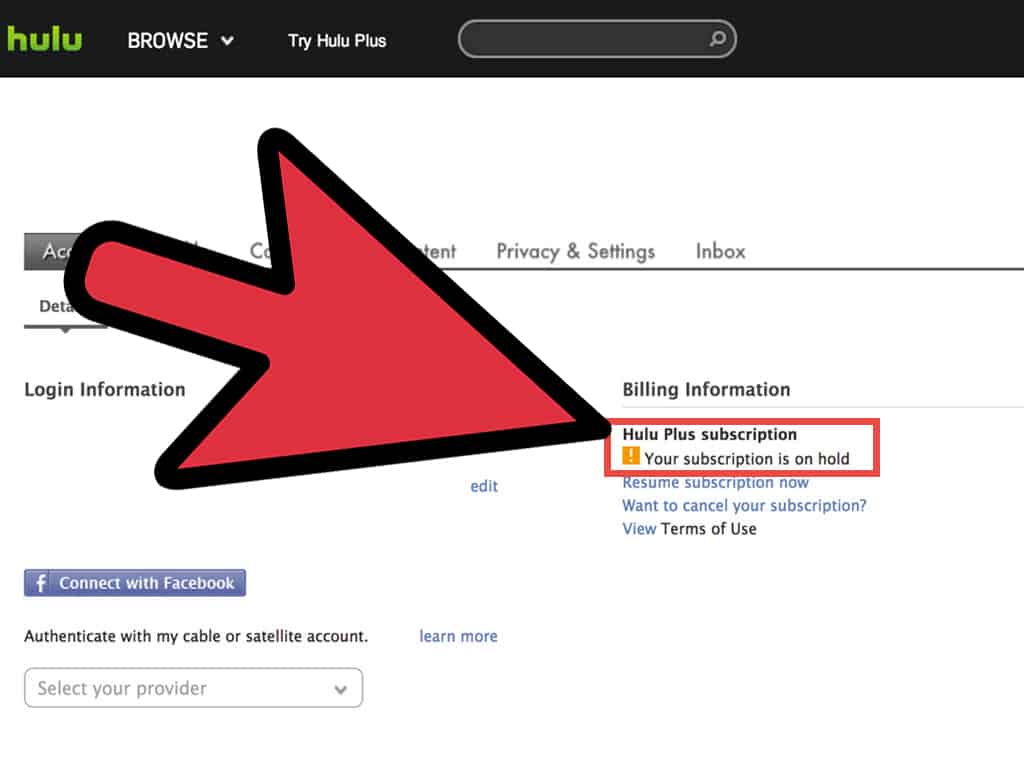This screenshot has width=1024, height=768.
Task: Click Resume subscription now link
Action: (x=715, y=483)
